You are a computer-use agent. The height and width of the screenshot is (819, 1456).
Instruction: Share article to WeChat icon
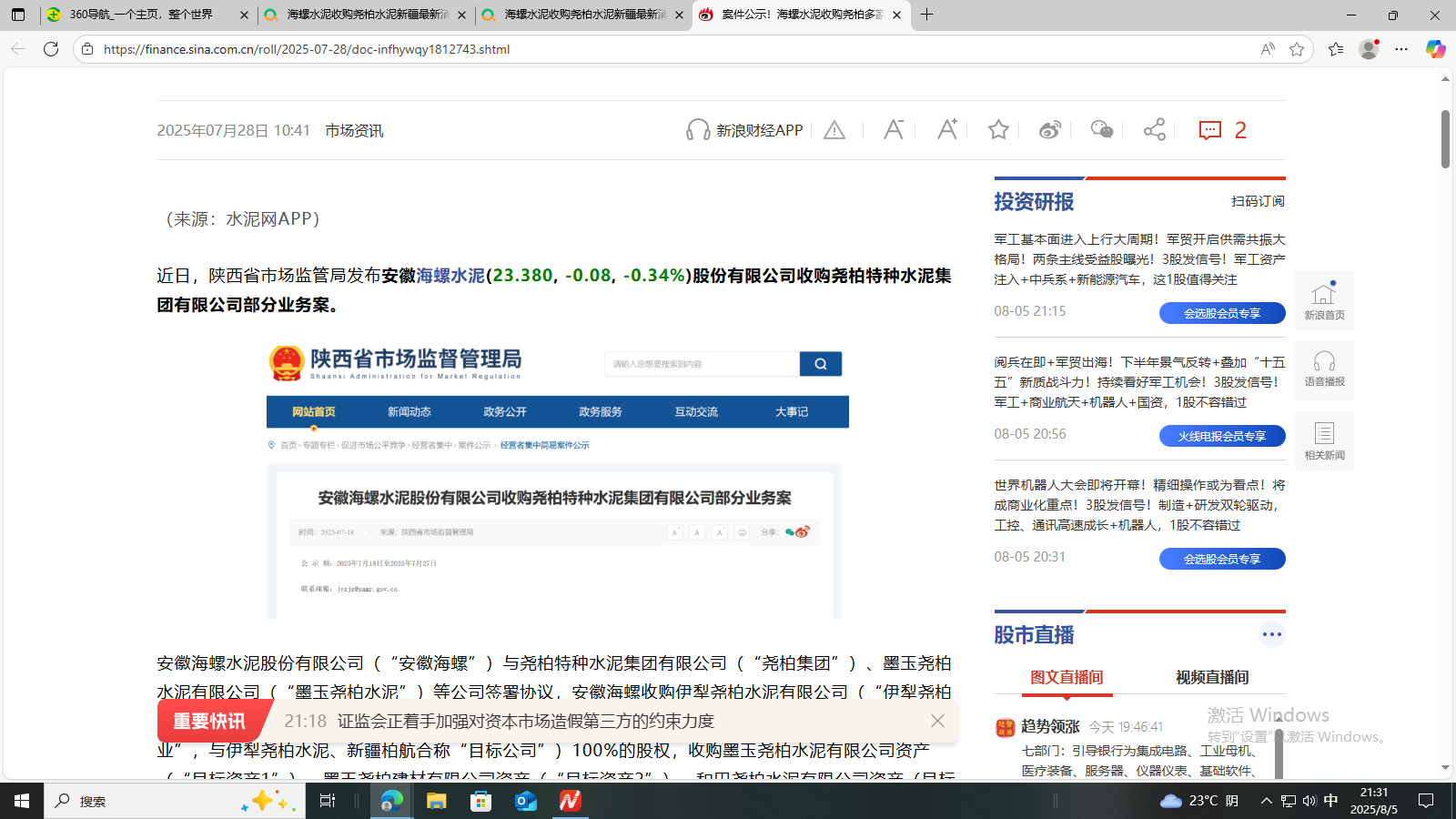tap(1102, 130)
